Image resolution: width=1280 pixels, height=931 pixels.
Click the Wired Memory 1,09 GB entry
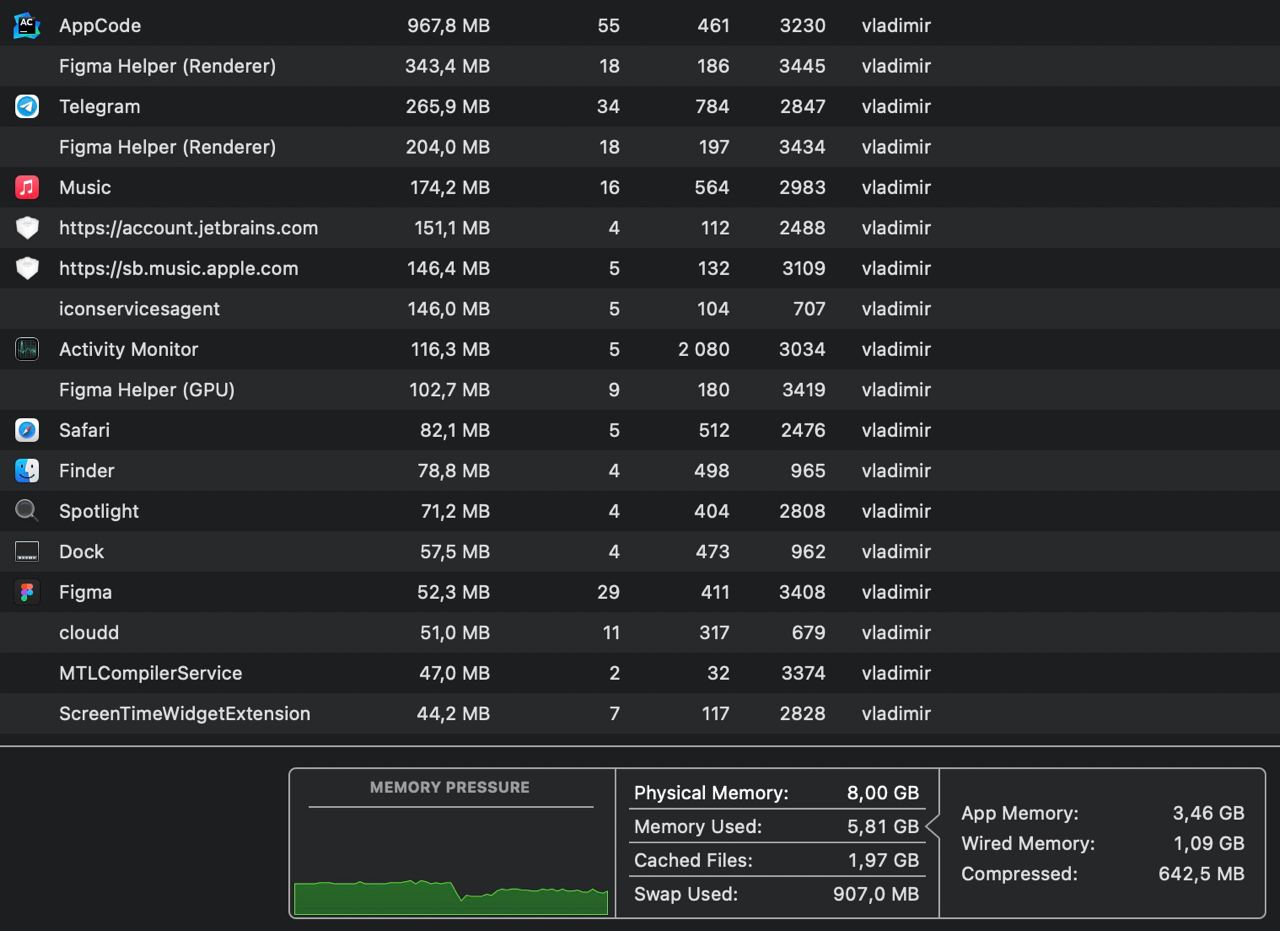tap(1103, 844)
